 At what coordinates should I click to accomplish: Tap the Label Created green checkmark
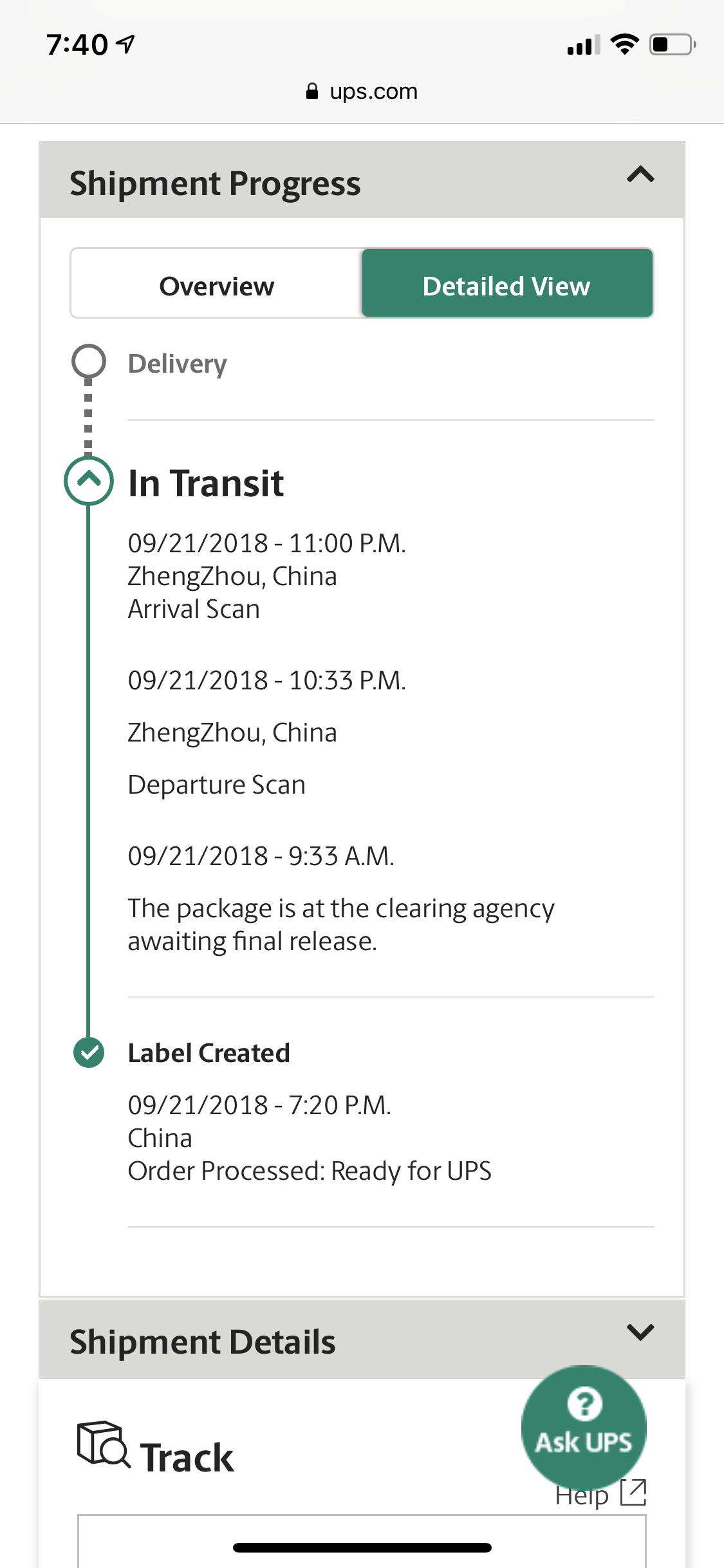point(89,1053)
